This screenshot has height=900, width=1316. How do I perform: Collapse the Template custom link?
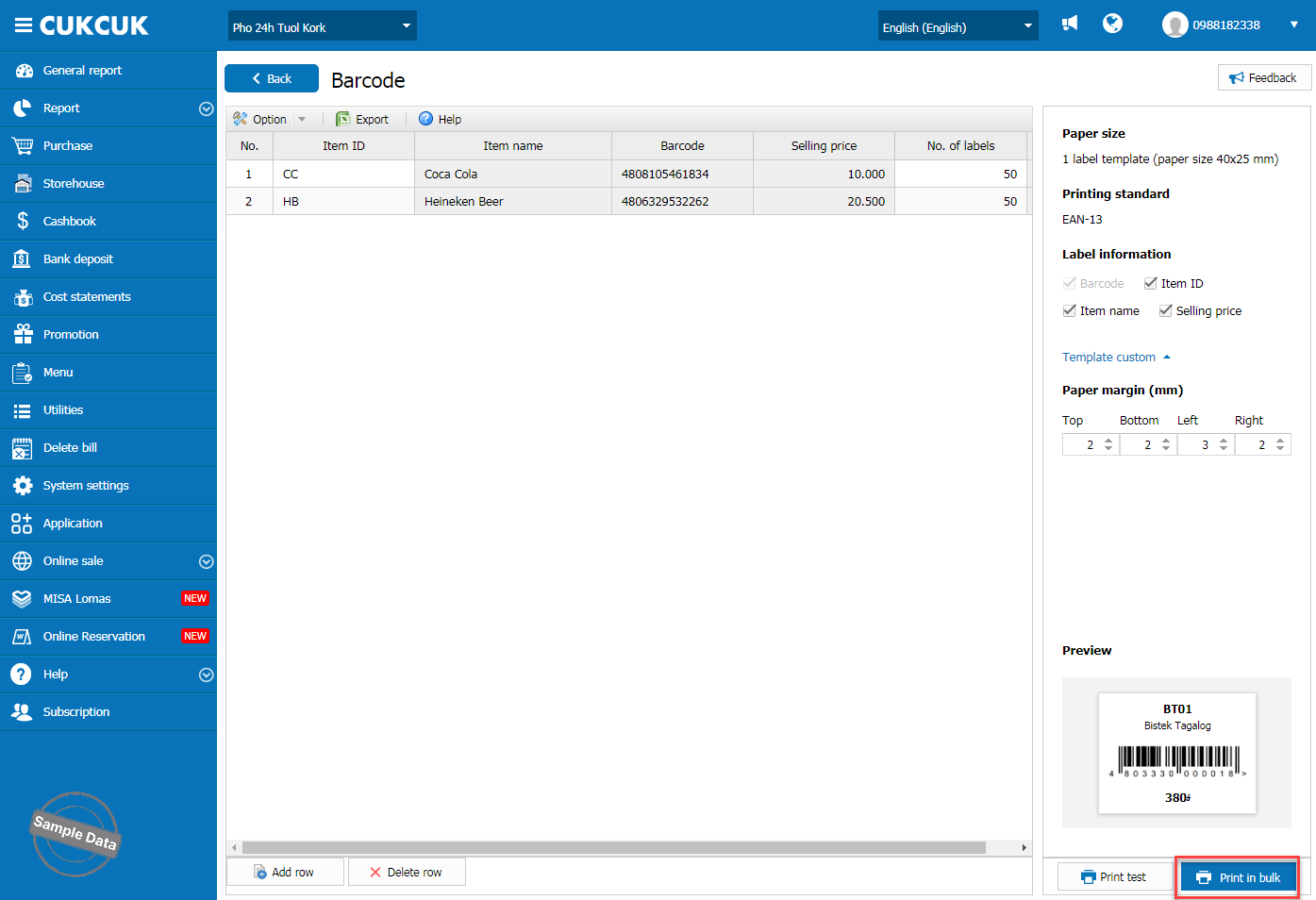[1115, 357]
